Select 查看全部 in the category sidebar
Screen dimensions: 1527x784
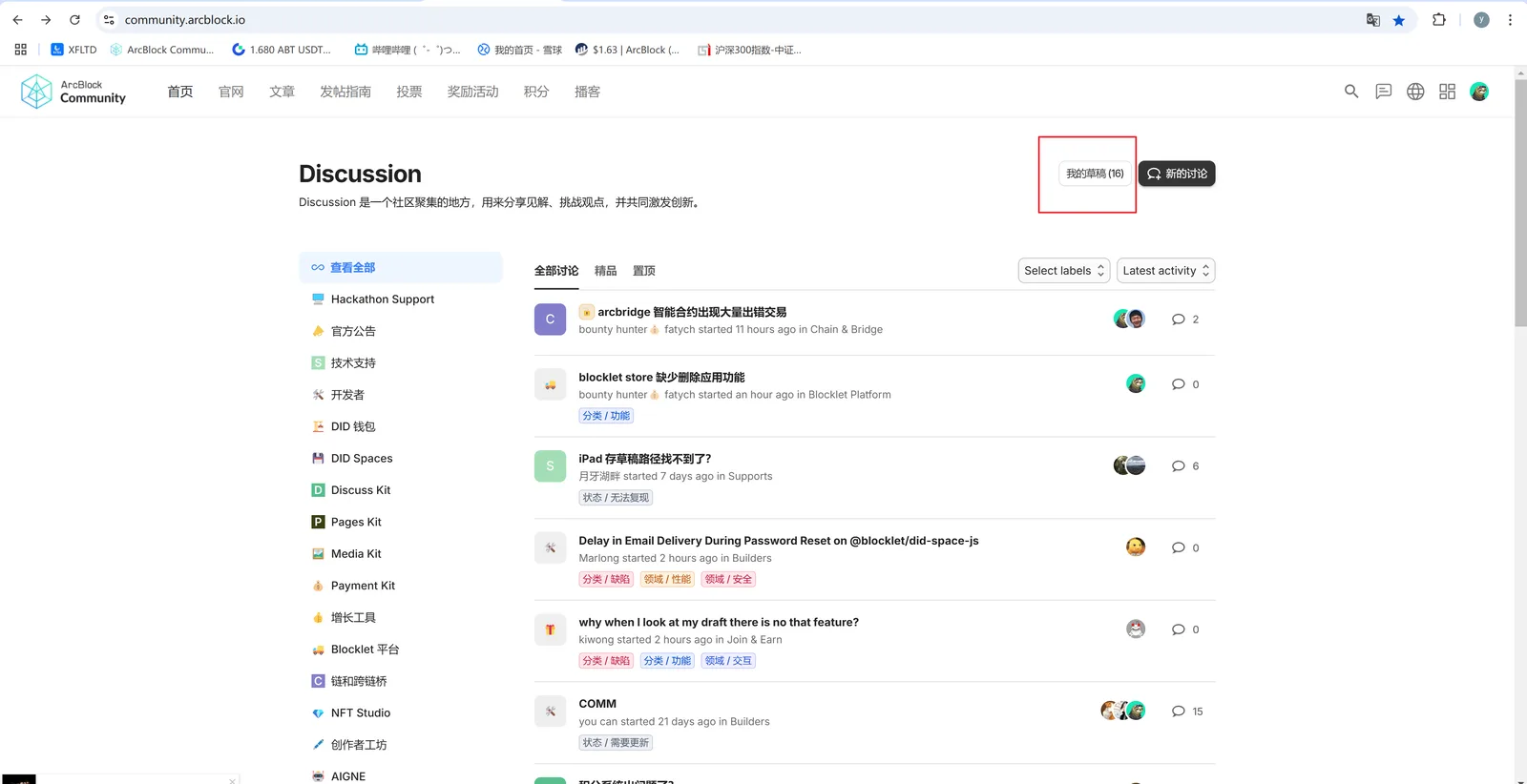pyautogui.click(x=401, y=268)
